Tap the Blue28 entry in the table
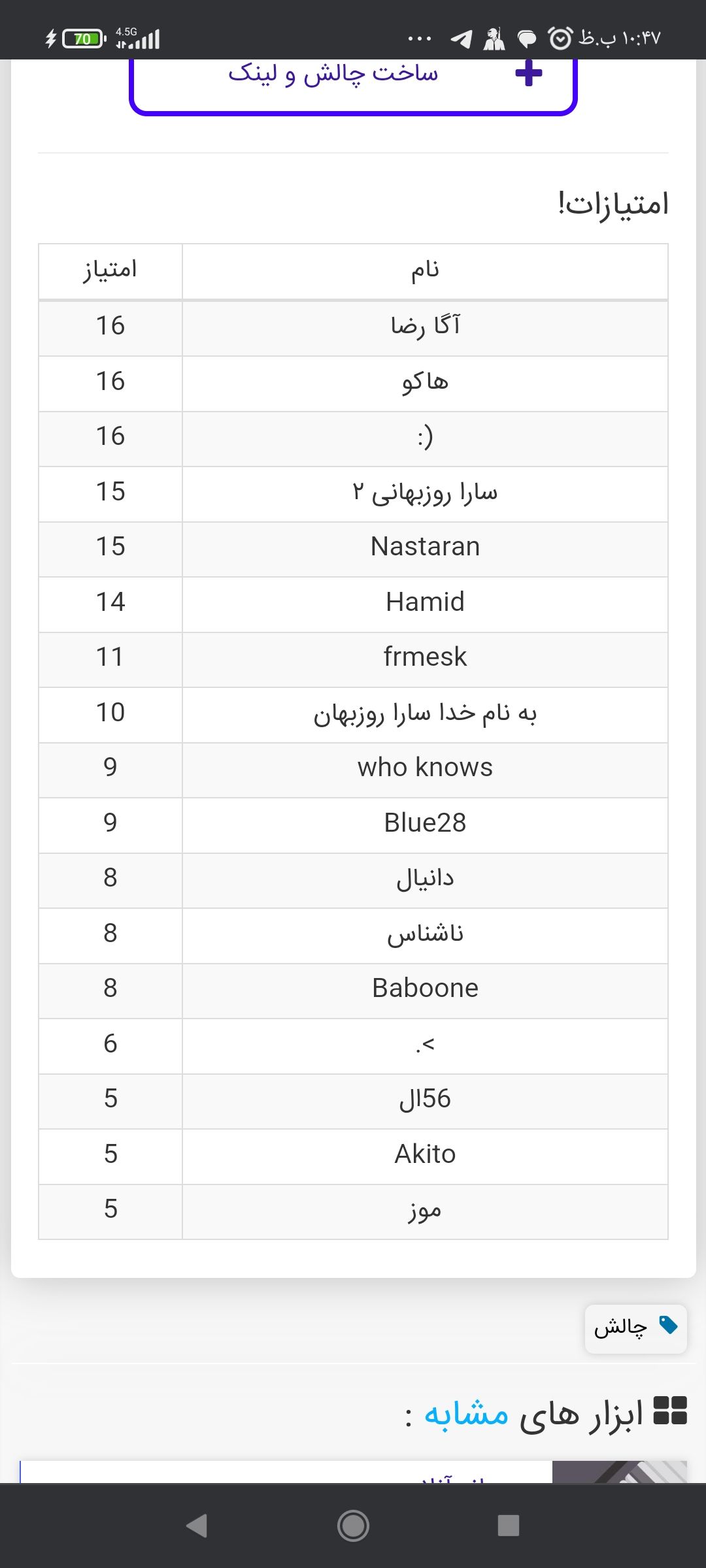This screenshot has width=706, height=1568. point(425,823)
